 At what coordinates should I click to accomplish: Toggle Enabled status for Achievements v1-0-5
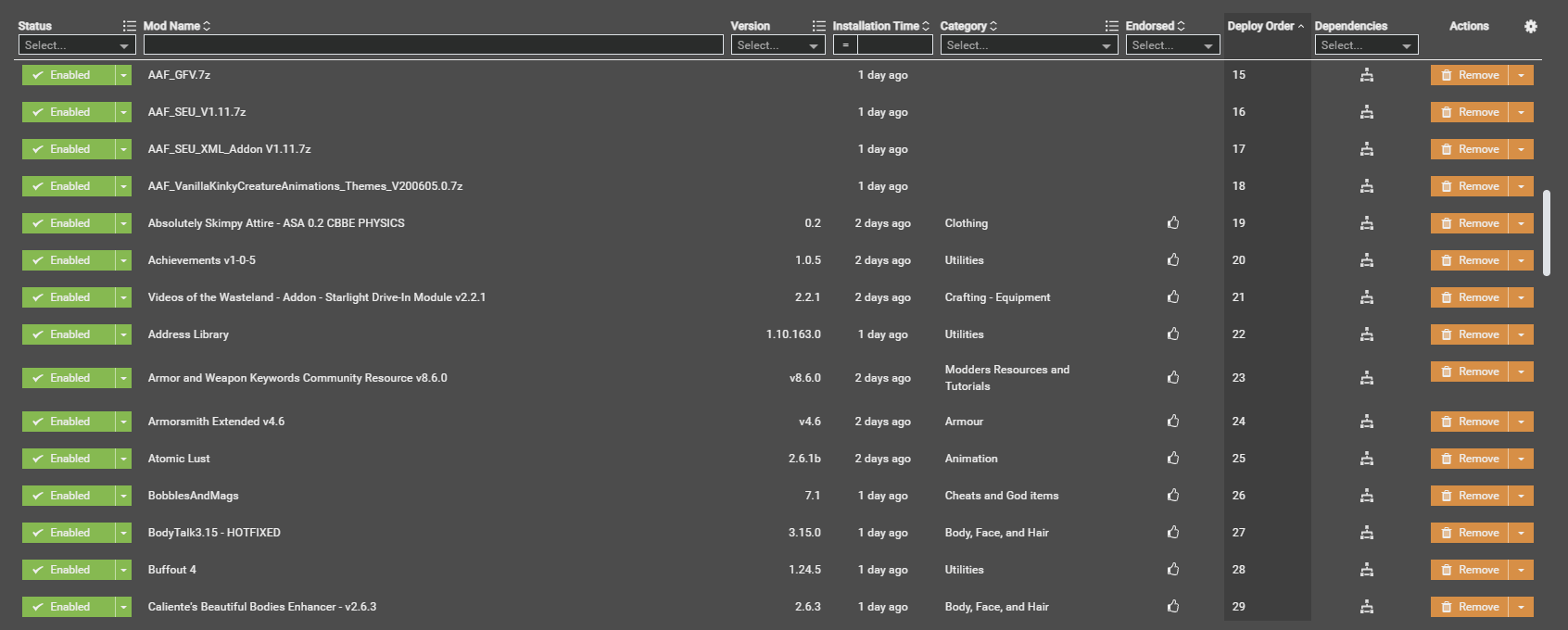point(68,260)
